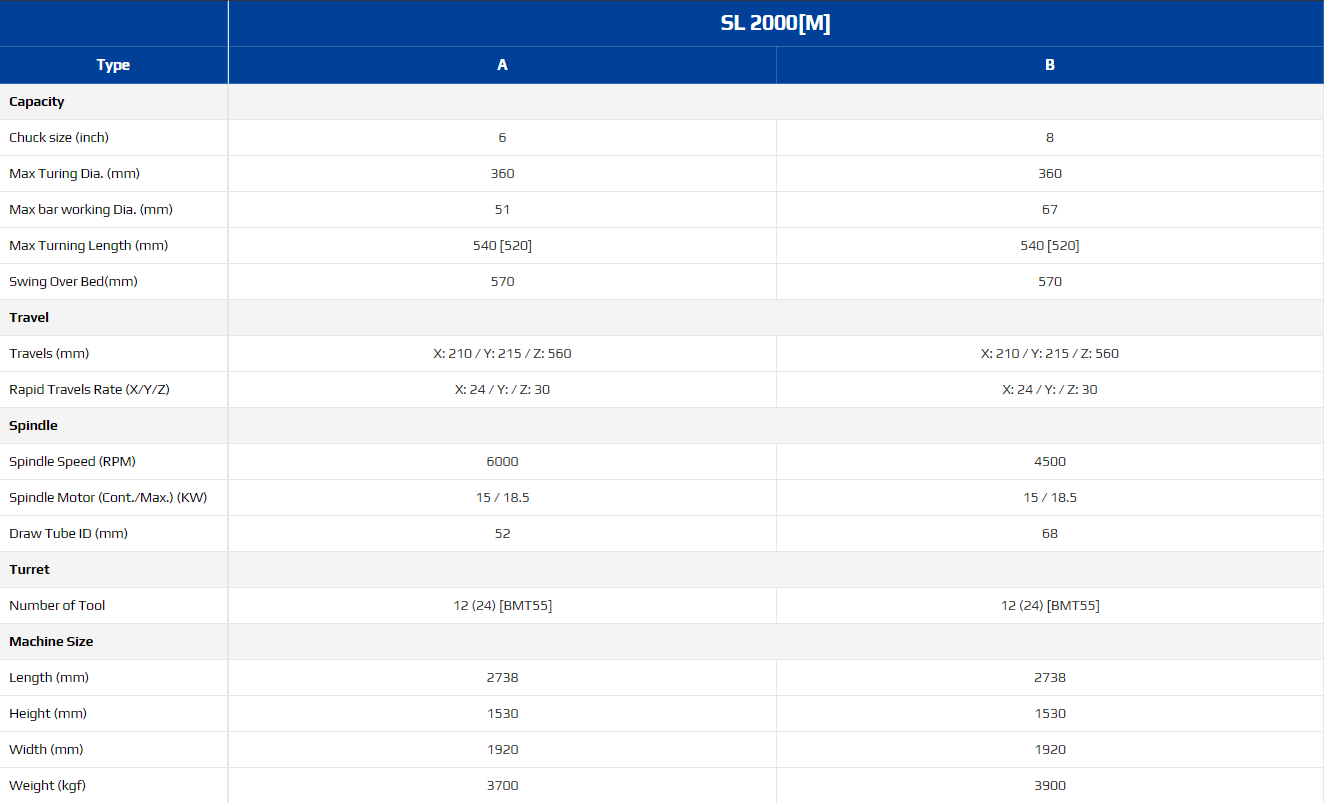Click type A rapid rate X: 24 / Y: / Z: 30
This screenshot has height=803, width=1326.
[502, 390]
